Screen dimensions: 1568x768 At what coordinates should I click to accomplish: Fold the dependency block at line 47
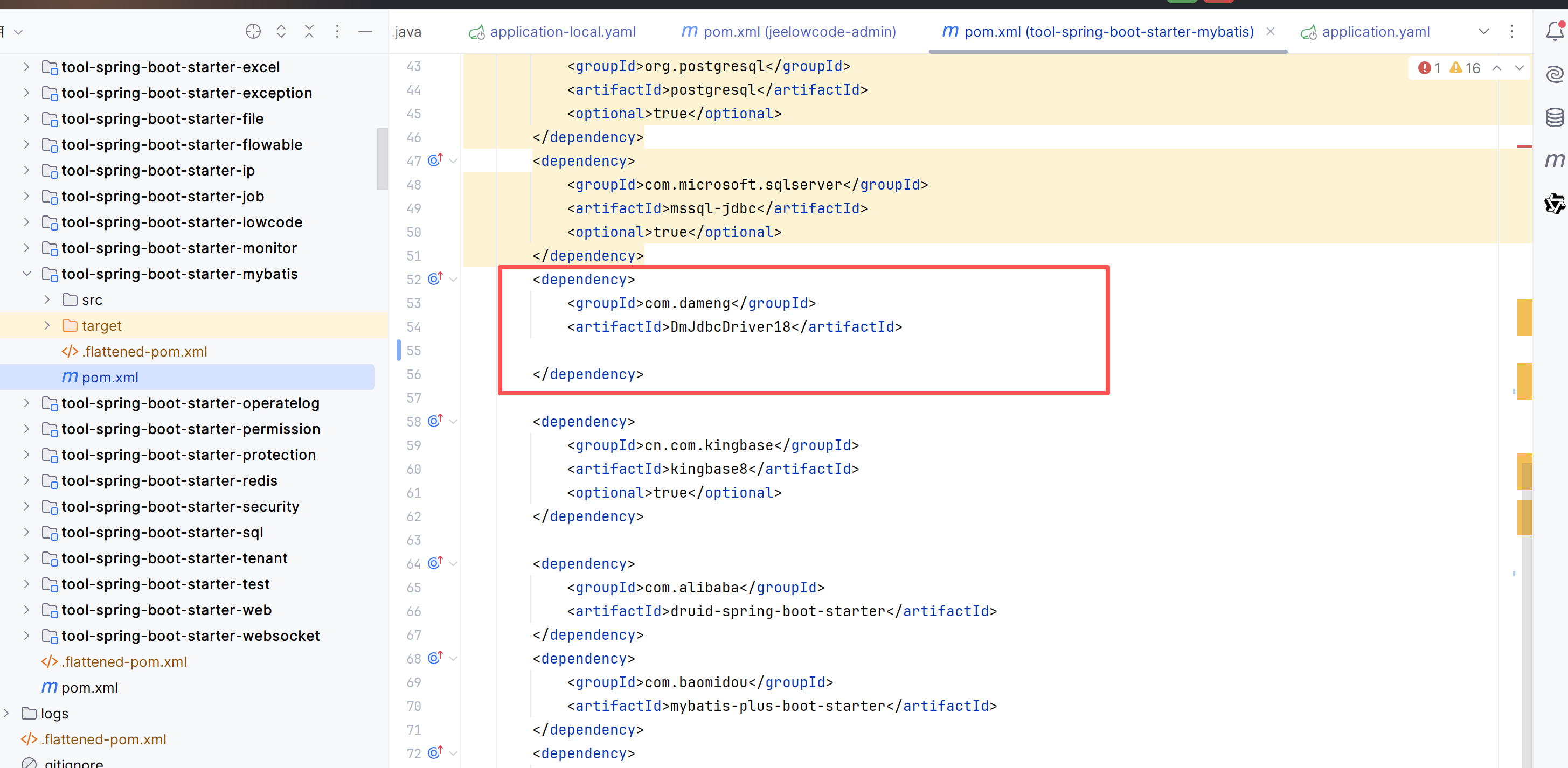(454, 160)
